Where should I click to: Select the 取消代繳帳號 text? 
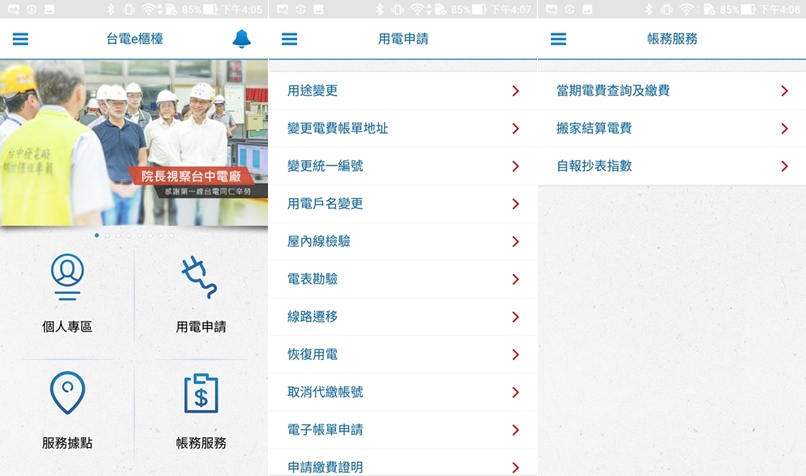[325, 392]
